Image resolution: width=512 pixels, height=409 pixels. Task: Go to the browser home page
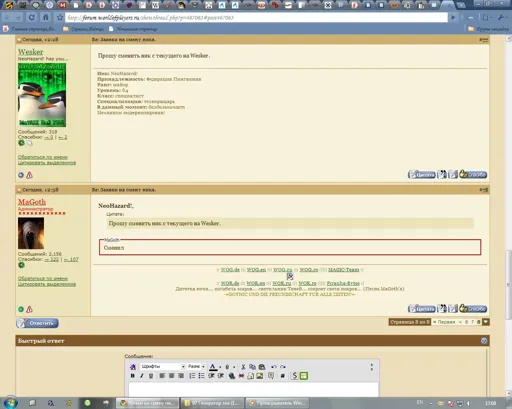(x=46, y=17)
